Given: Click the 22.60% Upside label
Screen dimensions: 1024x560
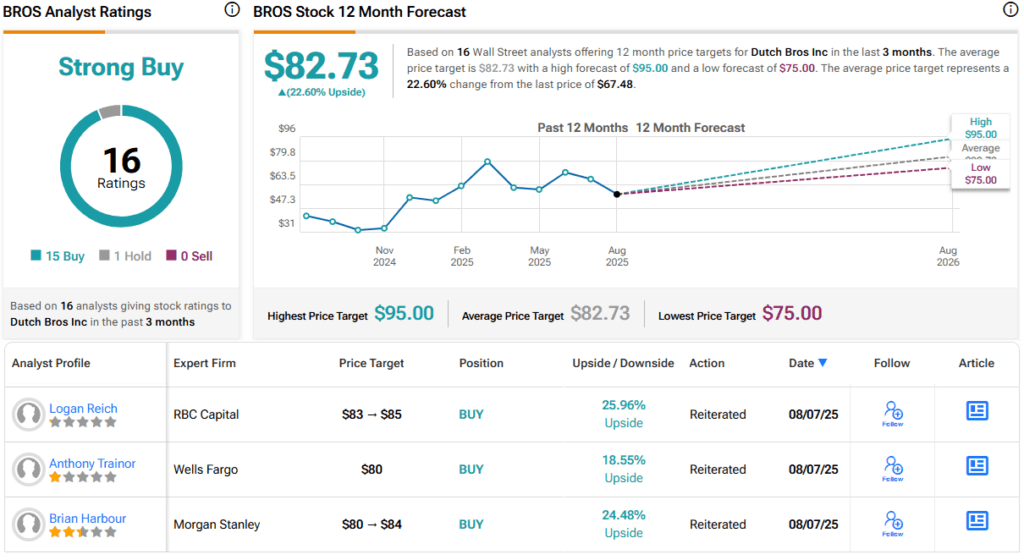Looking at the screenshot, I should pos(321,92).
